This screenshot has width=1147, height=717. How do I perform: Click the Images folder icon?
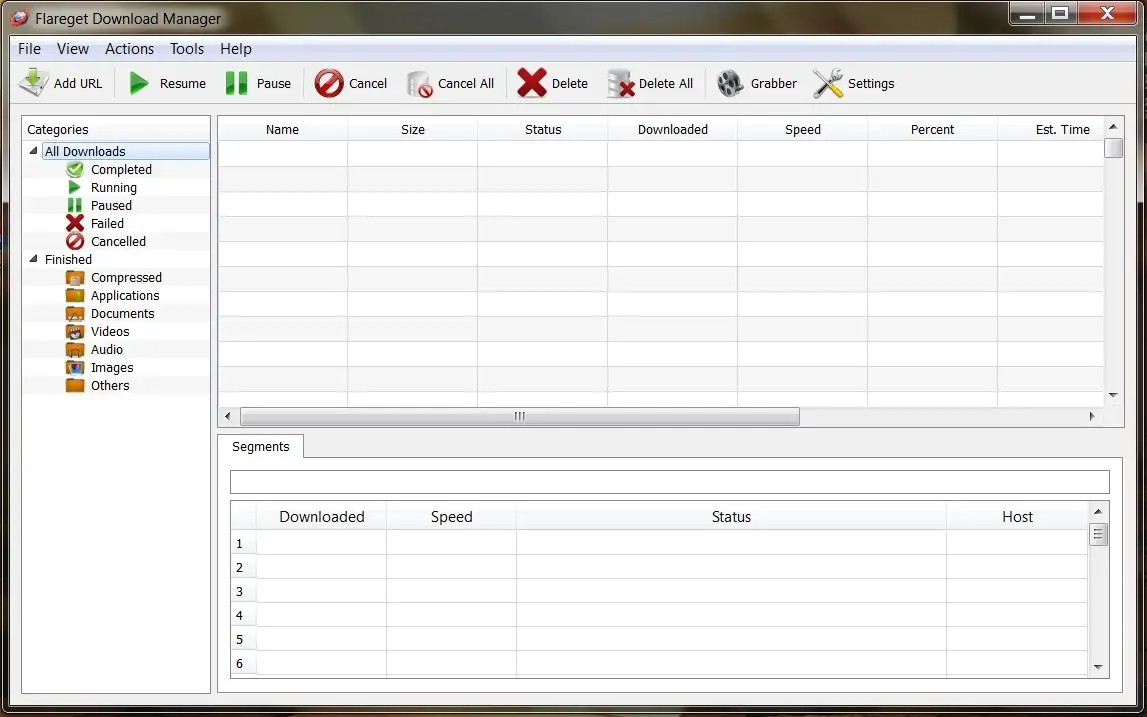(x=75, y=367)
